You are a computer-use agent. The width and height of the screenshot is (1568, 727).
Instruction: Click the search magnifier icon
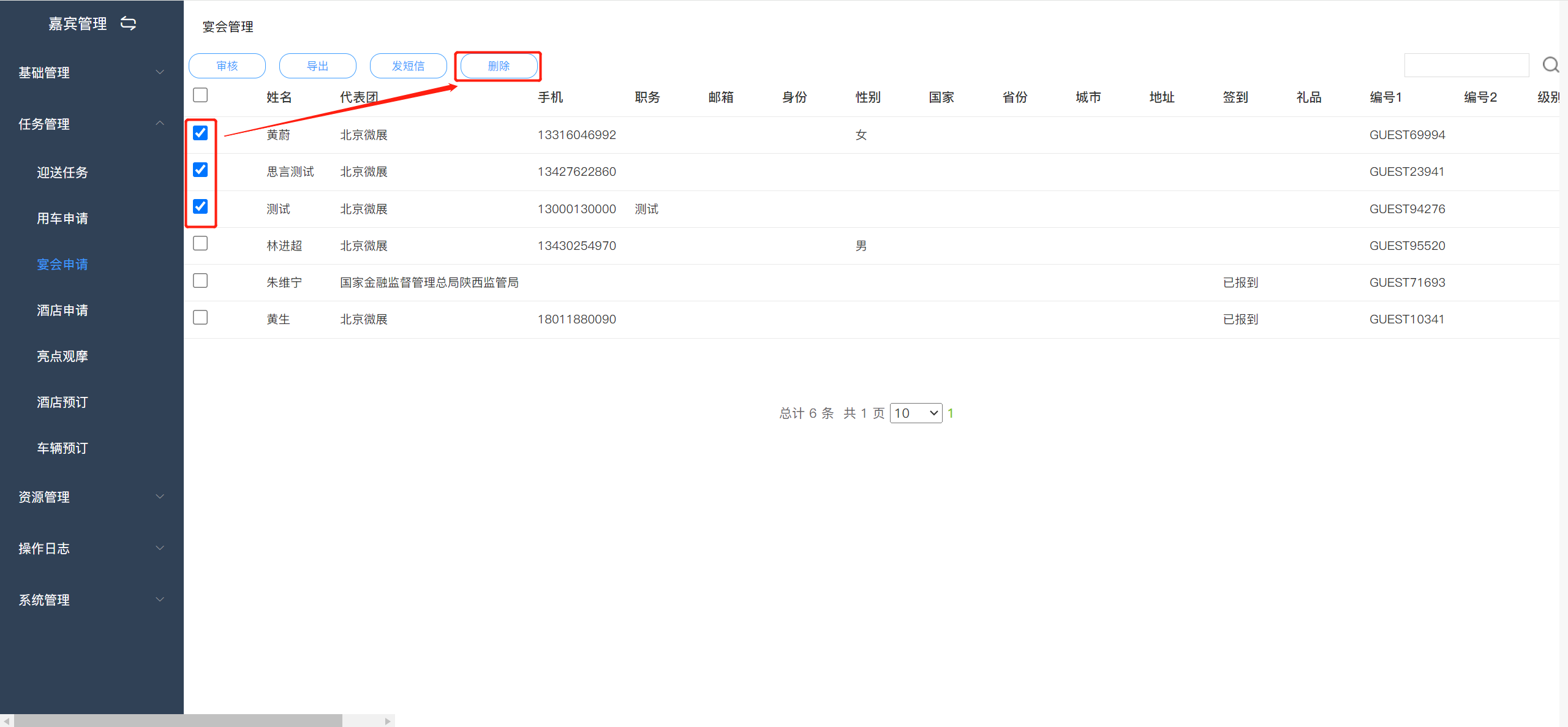click(x=1550, y=65)
